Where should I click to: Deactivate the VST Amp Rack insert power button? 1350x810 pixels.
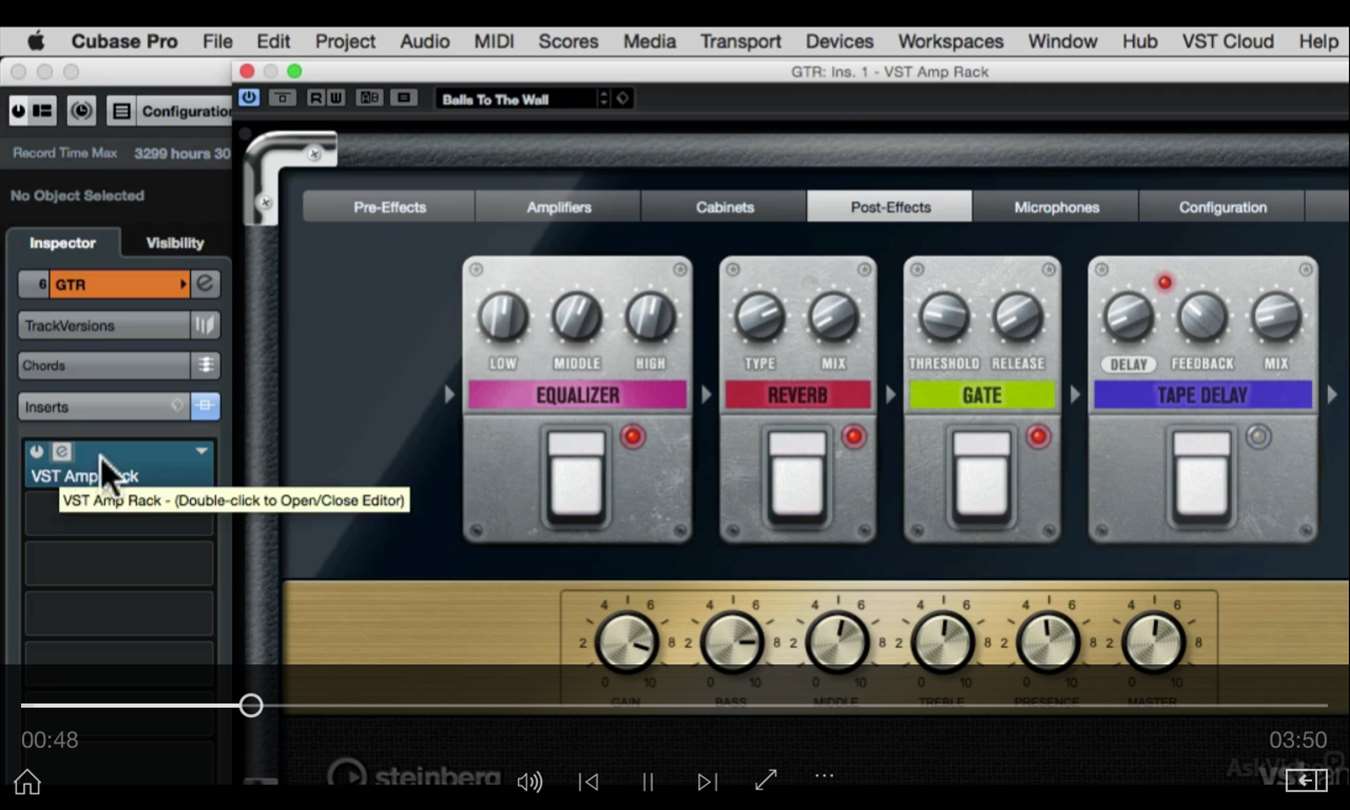tap(37, 452)
